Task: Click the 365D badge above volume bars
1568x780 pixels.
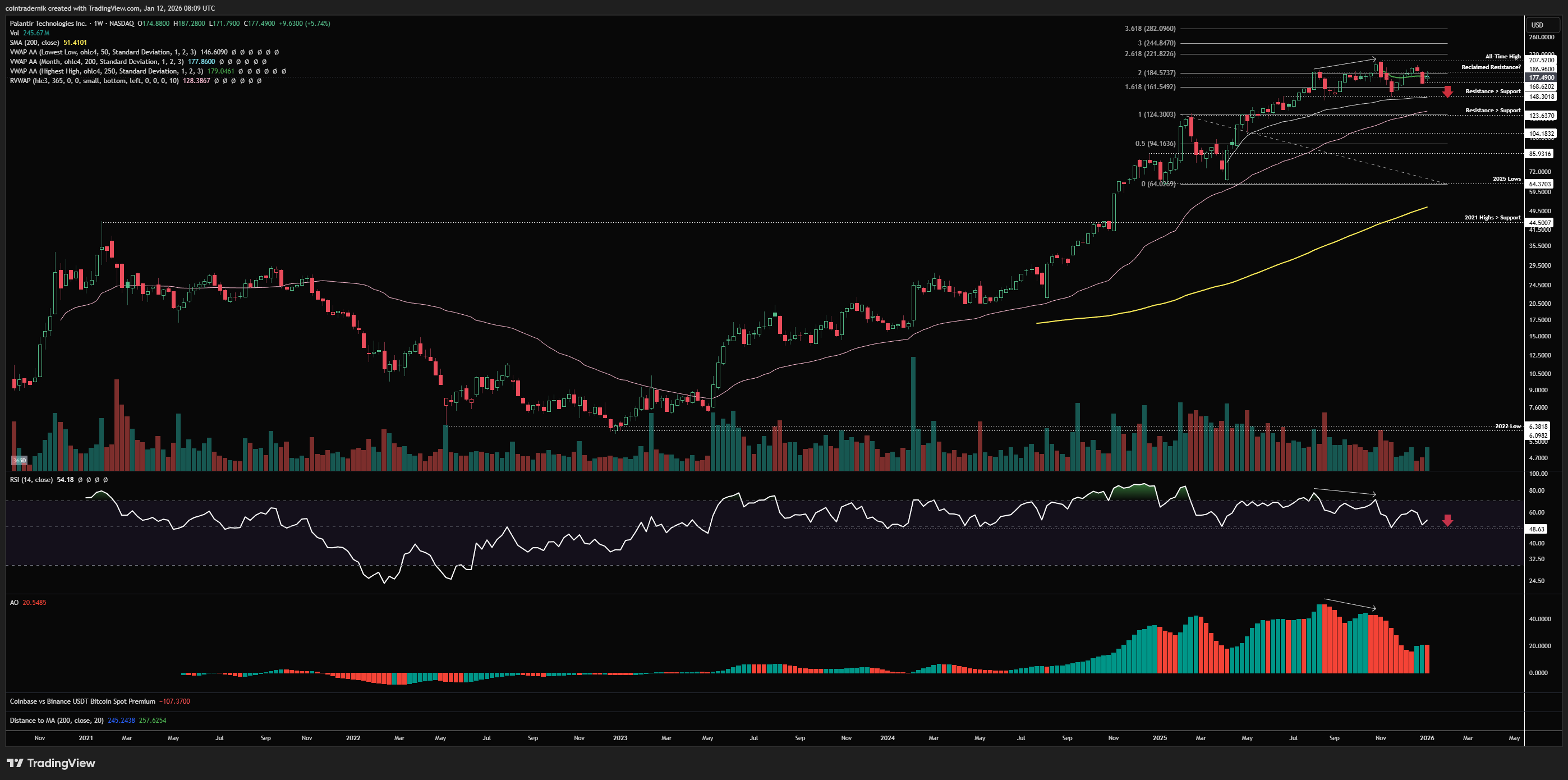Action: (x=20, y=460)
